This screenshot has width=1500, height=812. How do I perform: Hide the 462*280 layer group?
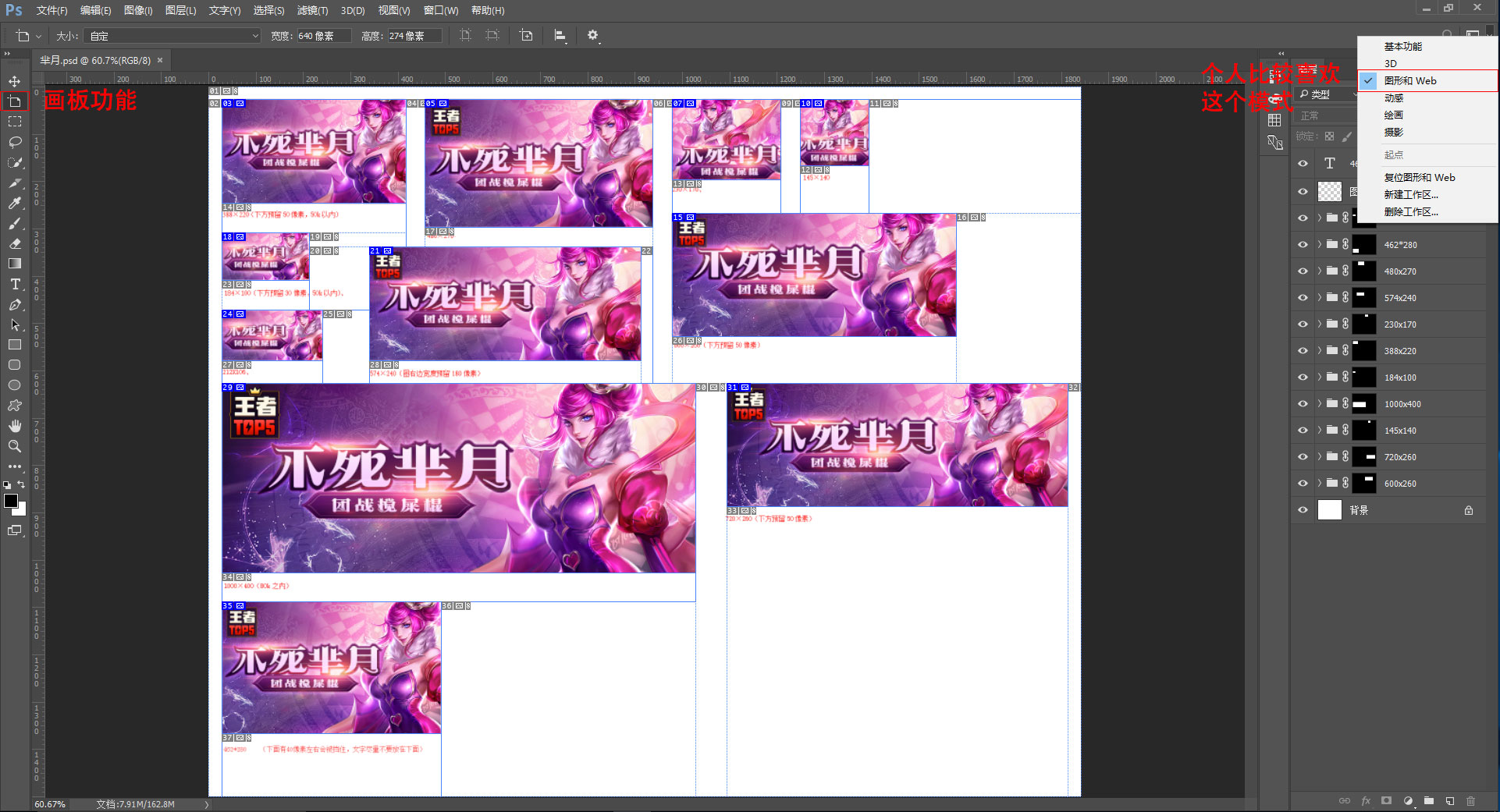click(x=1303, y=244)
